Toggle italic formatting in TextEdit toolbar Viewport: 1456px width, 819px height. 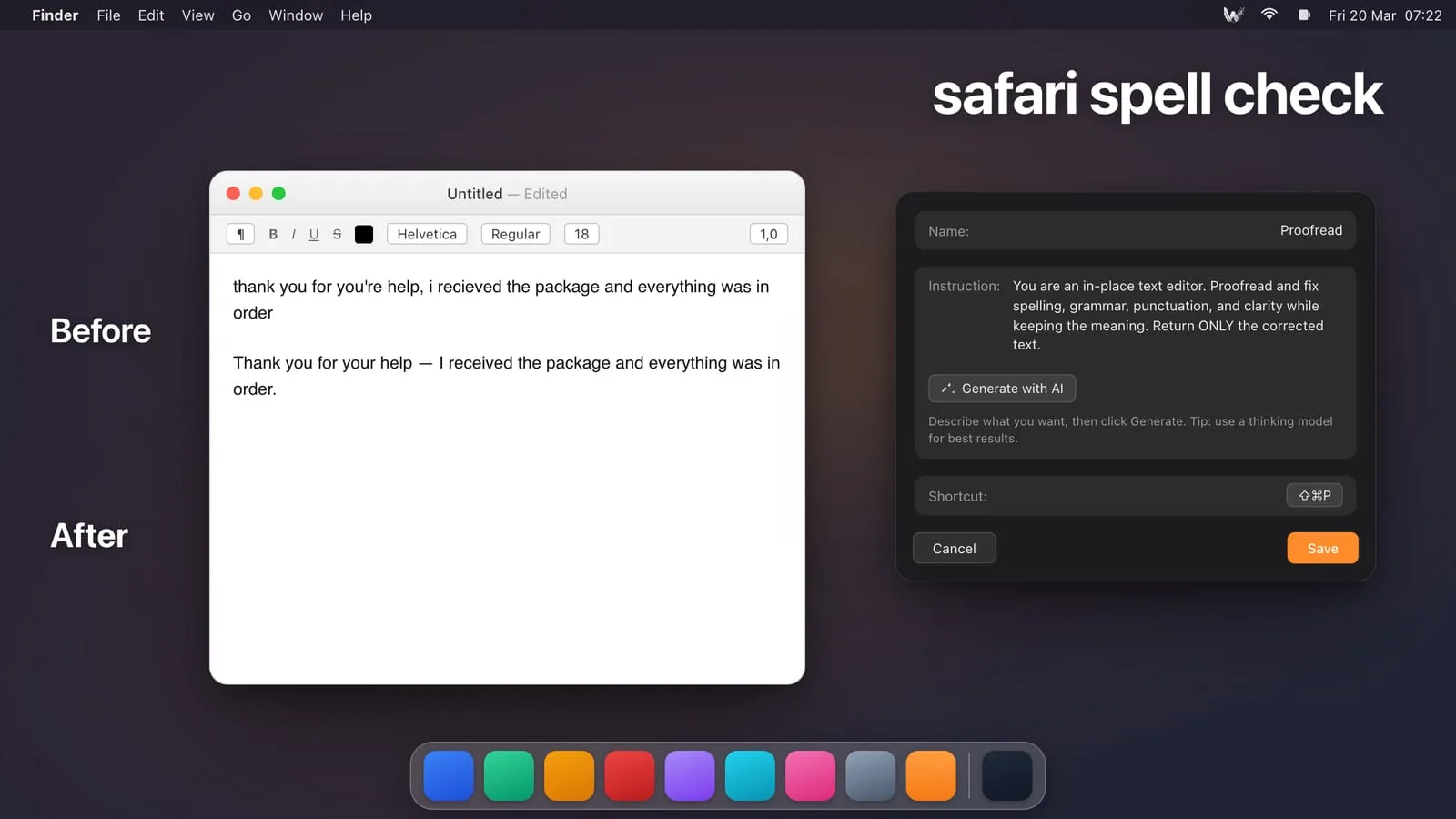coord(293,234)
